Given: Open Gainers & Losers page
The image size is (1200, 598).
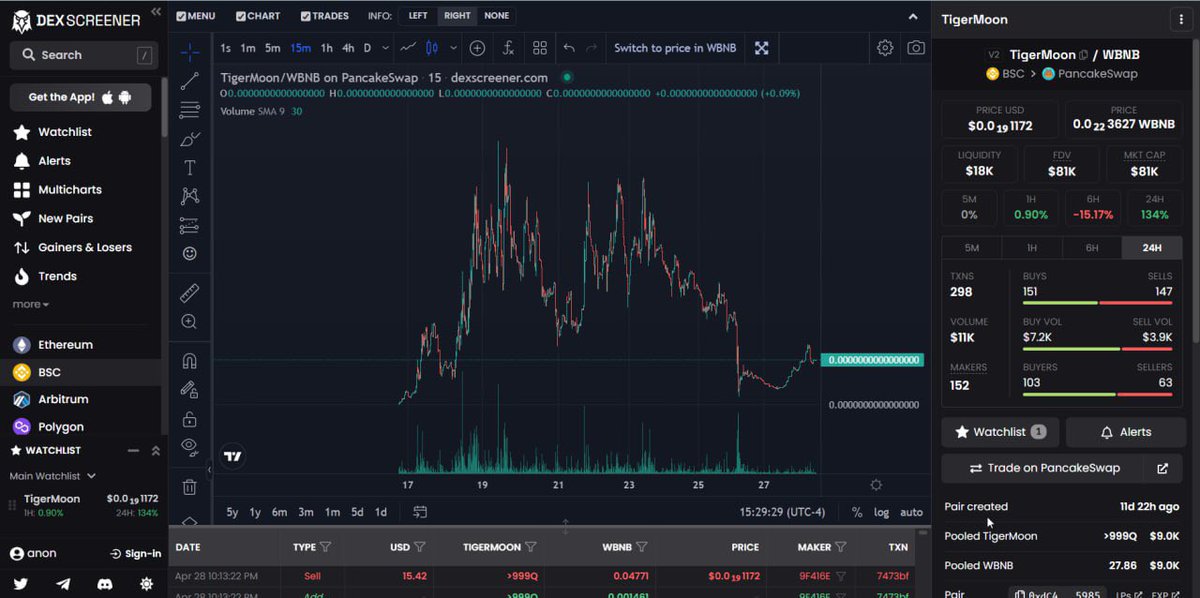Looking at the screenshot, I should 84,247.
